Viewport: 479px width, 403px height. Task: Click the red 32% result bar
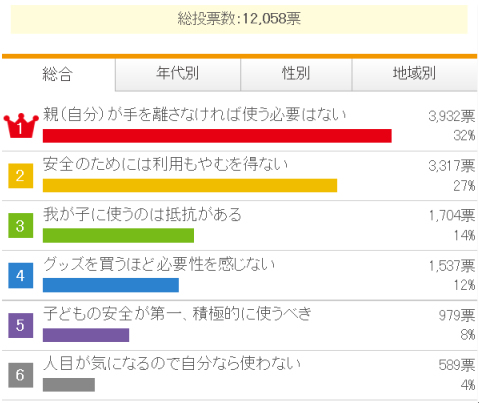pos(217,136)
